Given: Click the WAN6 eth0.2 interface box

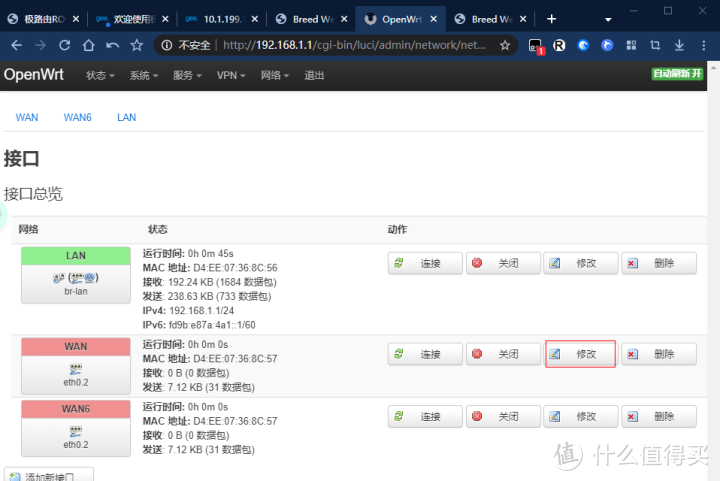Looking at the screenshot, I should tap(76, 428).
